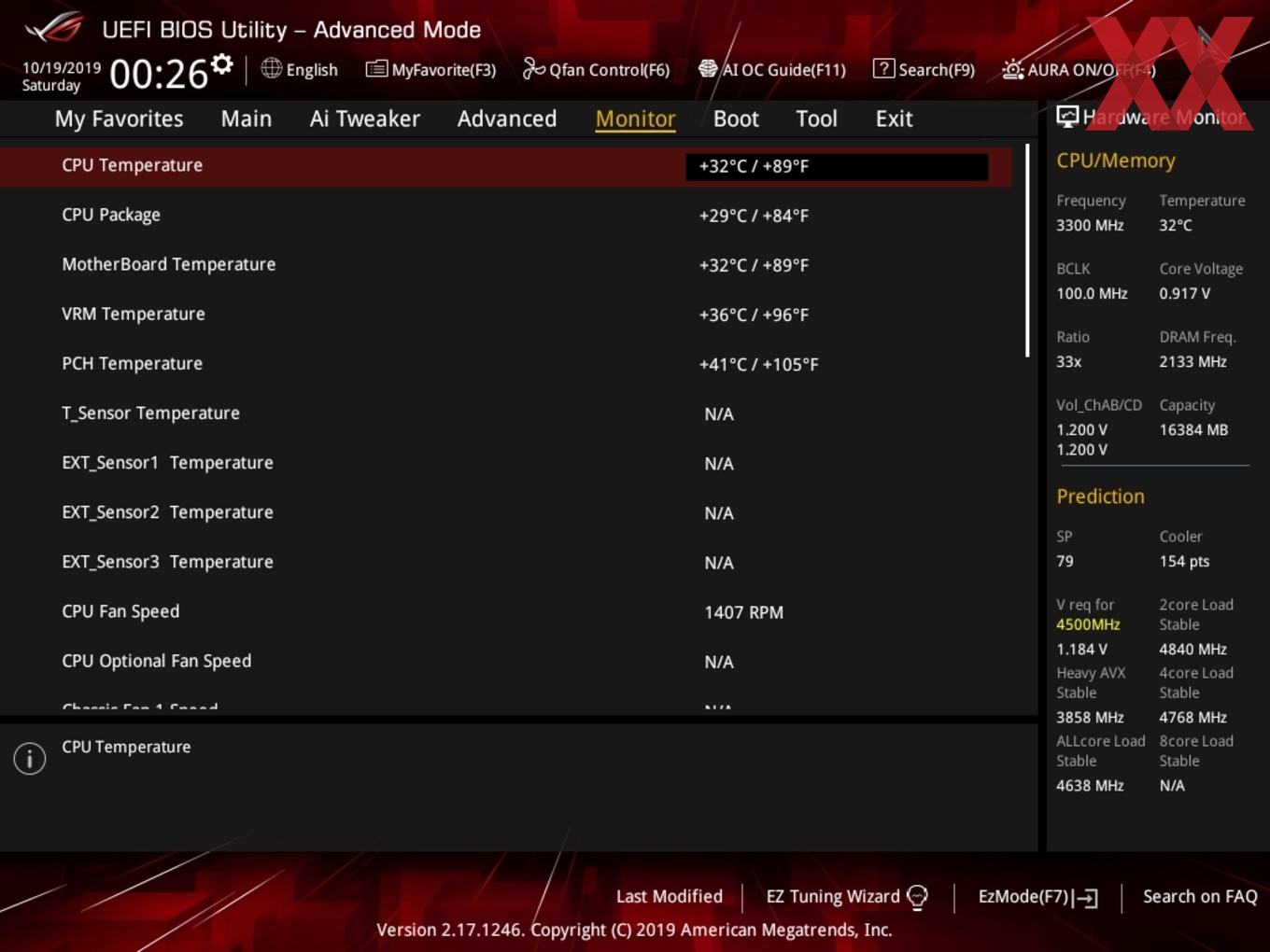Click the +29°C / +84°F package value
Image resolution: width=1270 pixels, height=952 pixels.
click(x=754, y=216)
